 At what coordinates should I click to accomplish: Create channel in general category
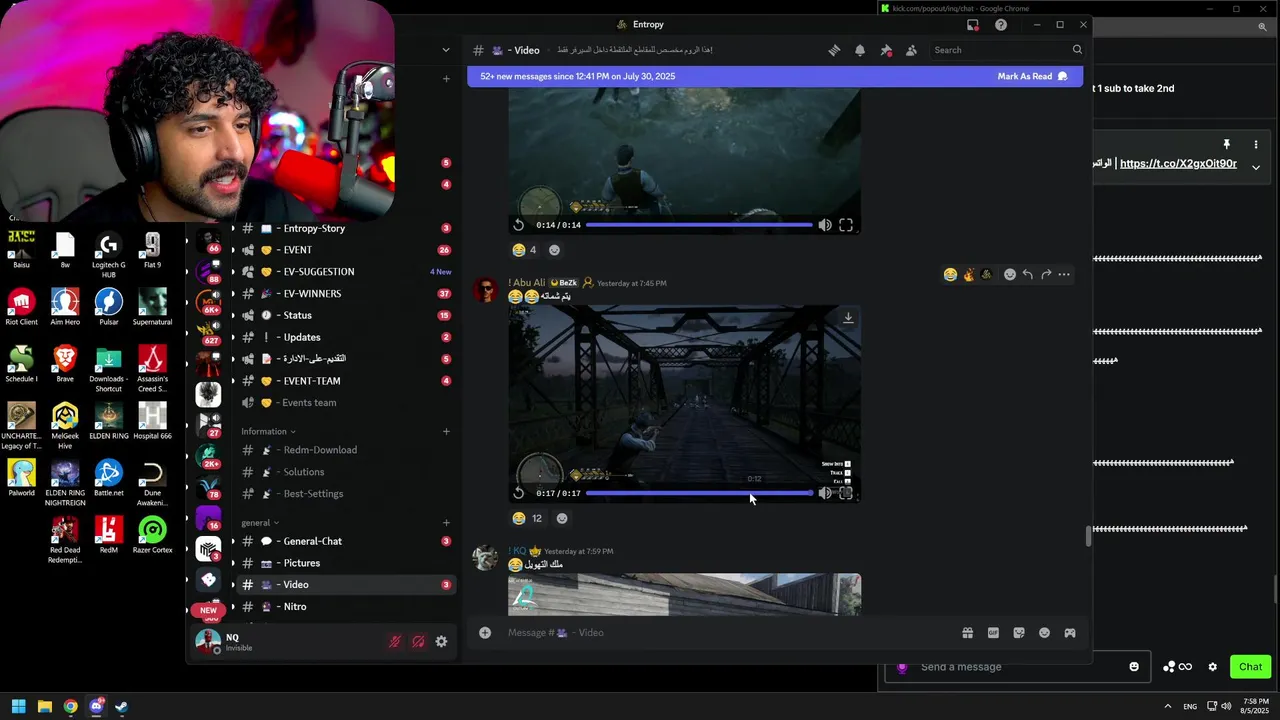click(446, 523)
